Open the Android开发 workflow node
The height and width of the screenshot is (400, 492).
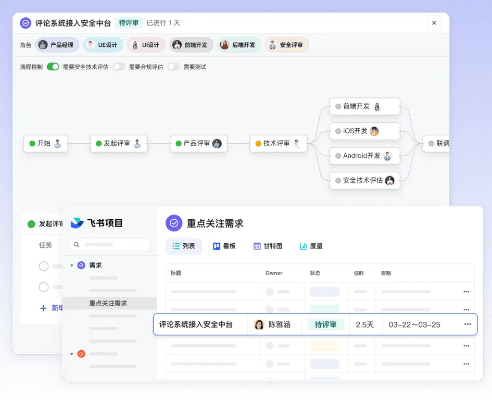click(365, 156)
